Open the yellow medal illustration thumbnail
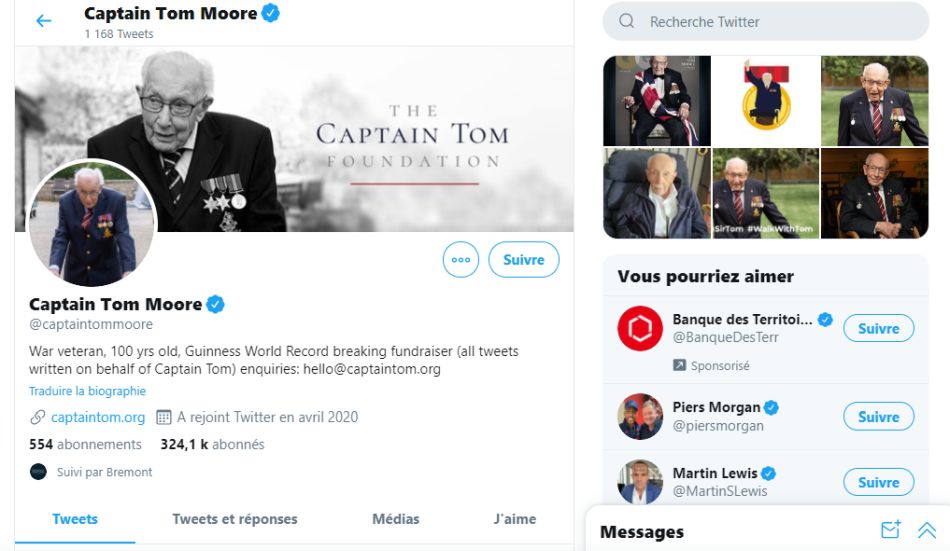The image size is (950, 551). [x=765, y=100]
